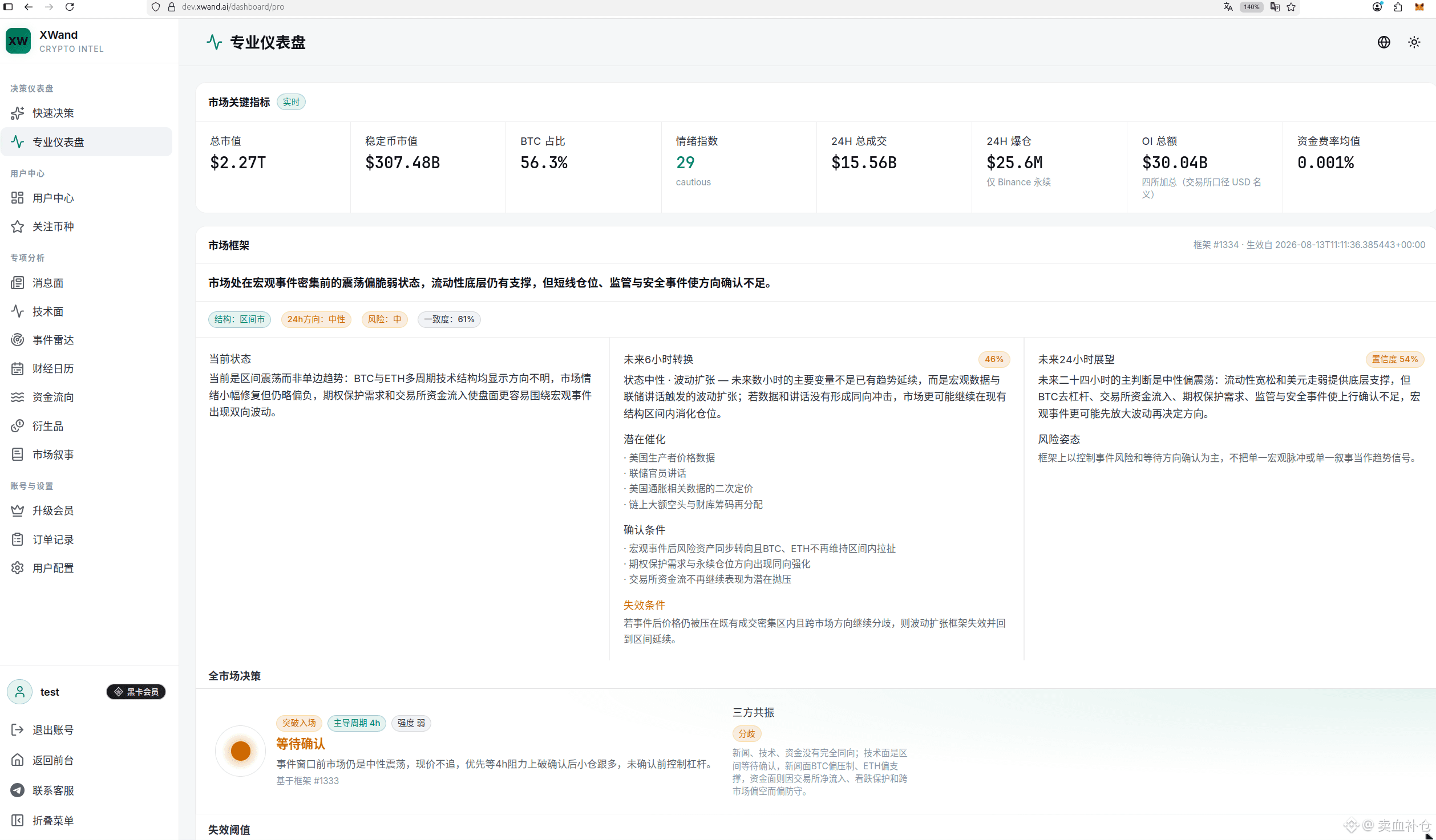Click the 专业仪表盘 pulse icon in sidebar

coord(18,142)
